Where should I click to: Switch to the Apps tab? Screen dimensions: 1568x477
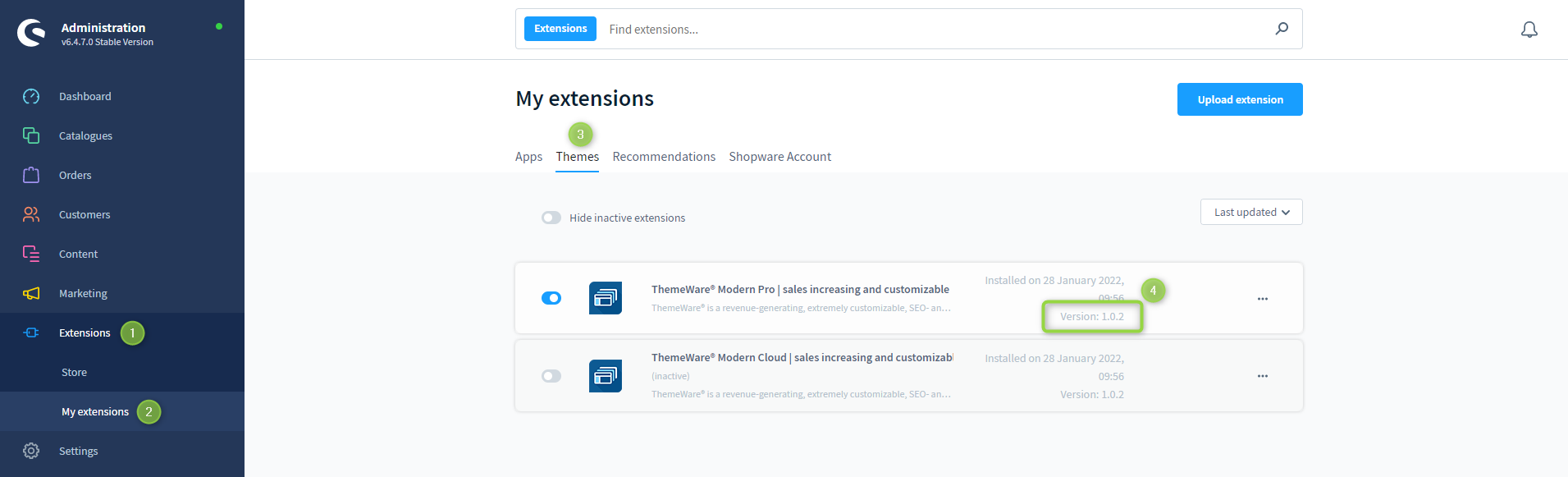pyautogui.click(x=528, y=157)
